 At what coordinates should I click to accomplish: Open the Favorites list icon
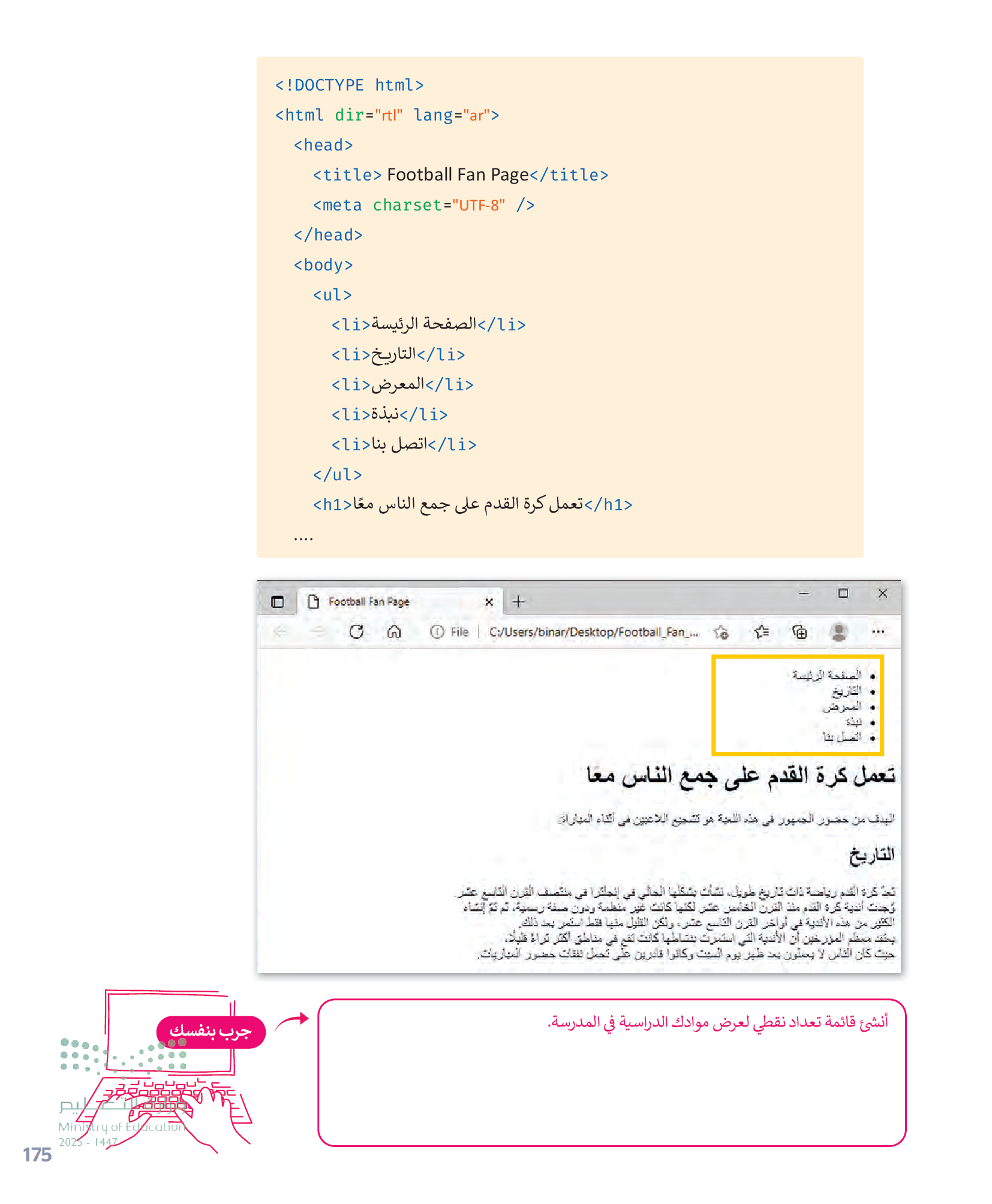click(x=761, y=632)
